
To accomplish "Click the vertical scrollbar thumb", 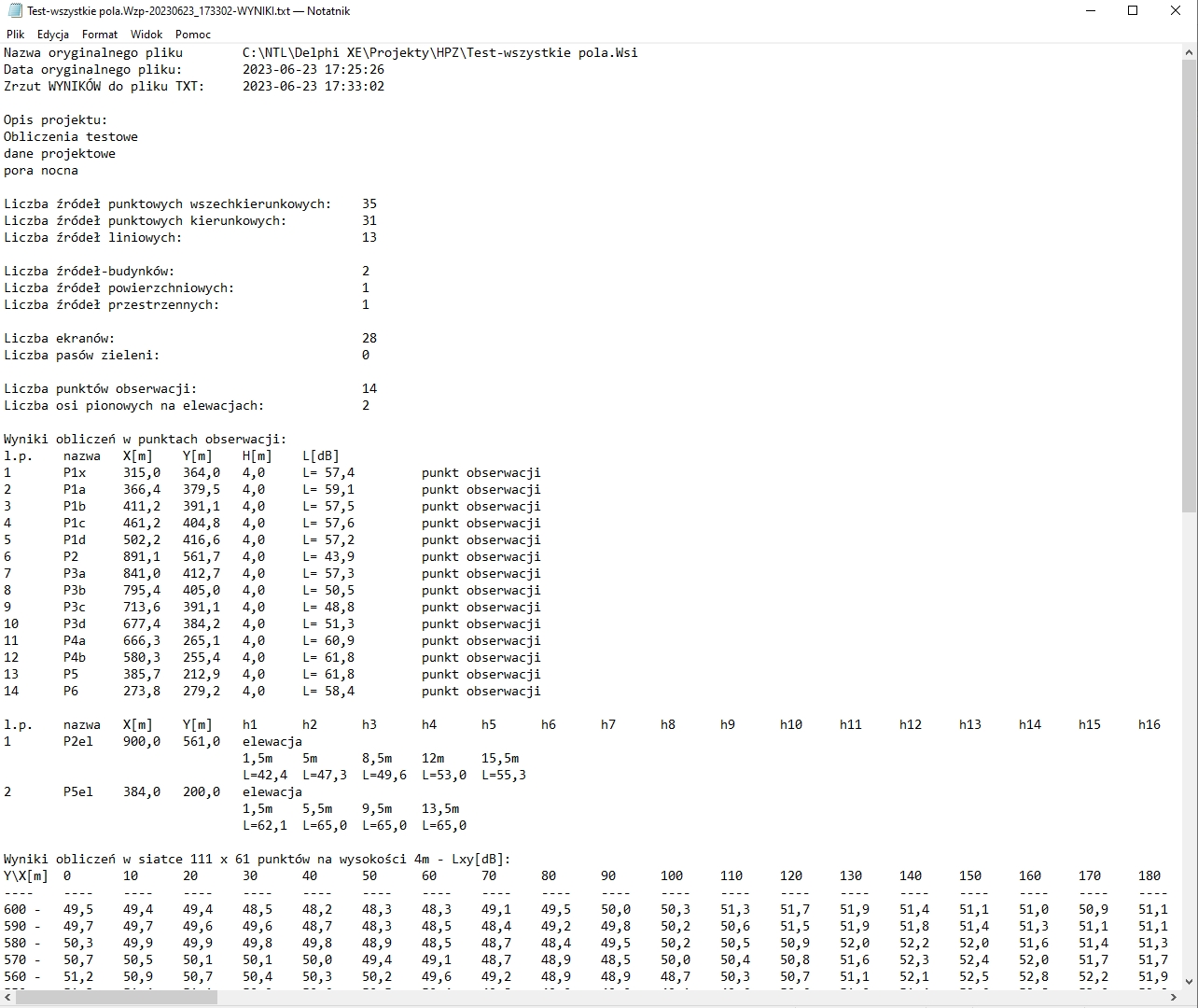I will [x=1189, y=280].
